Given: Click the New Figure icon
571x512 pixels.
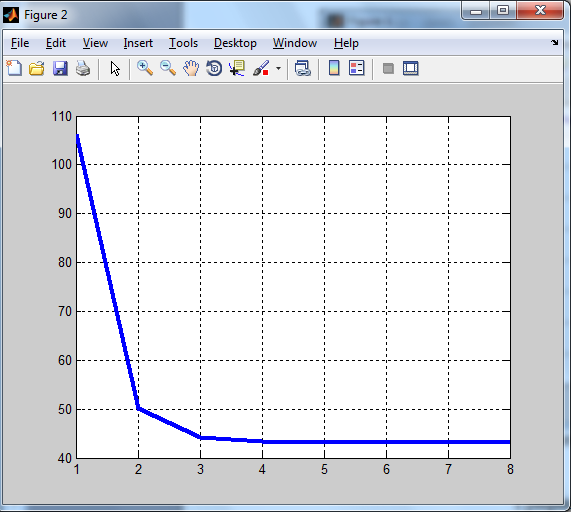Looking at the screenshot, I should 14,68.
